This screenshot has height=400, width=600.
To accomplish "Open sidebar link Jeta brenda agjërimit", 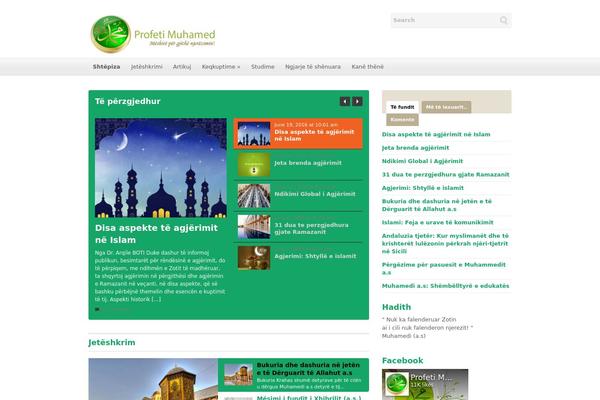I will 416,148.
